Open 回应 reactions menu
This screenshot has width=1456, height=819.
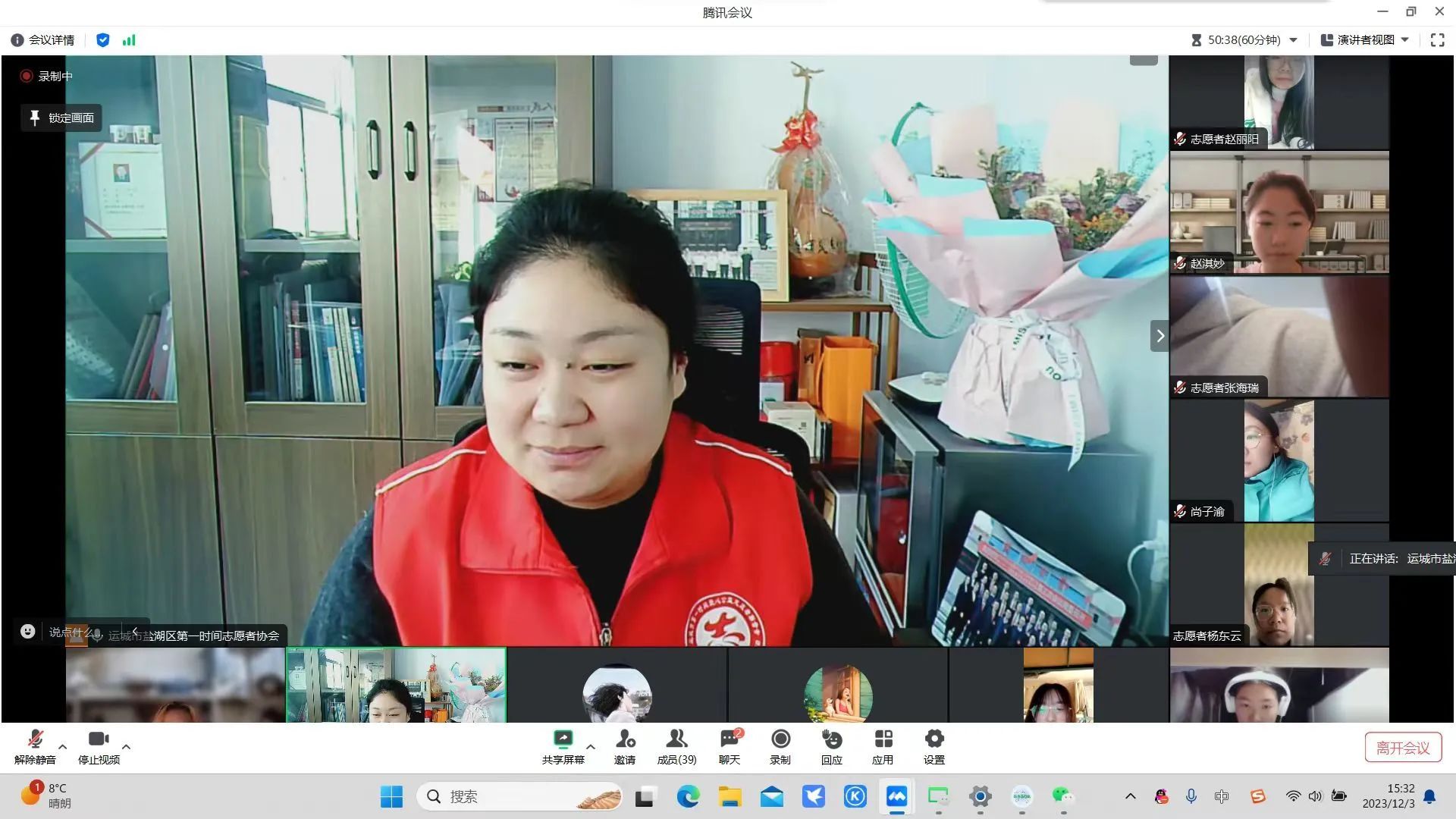click(x=832, y=747)
